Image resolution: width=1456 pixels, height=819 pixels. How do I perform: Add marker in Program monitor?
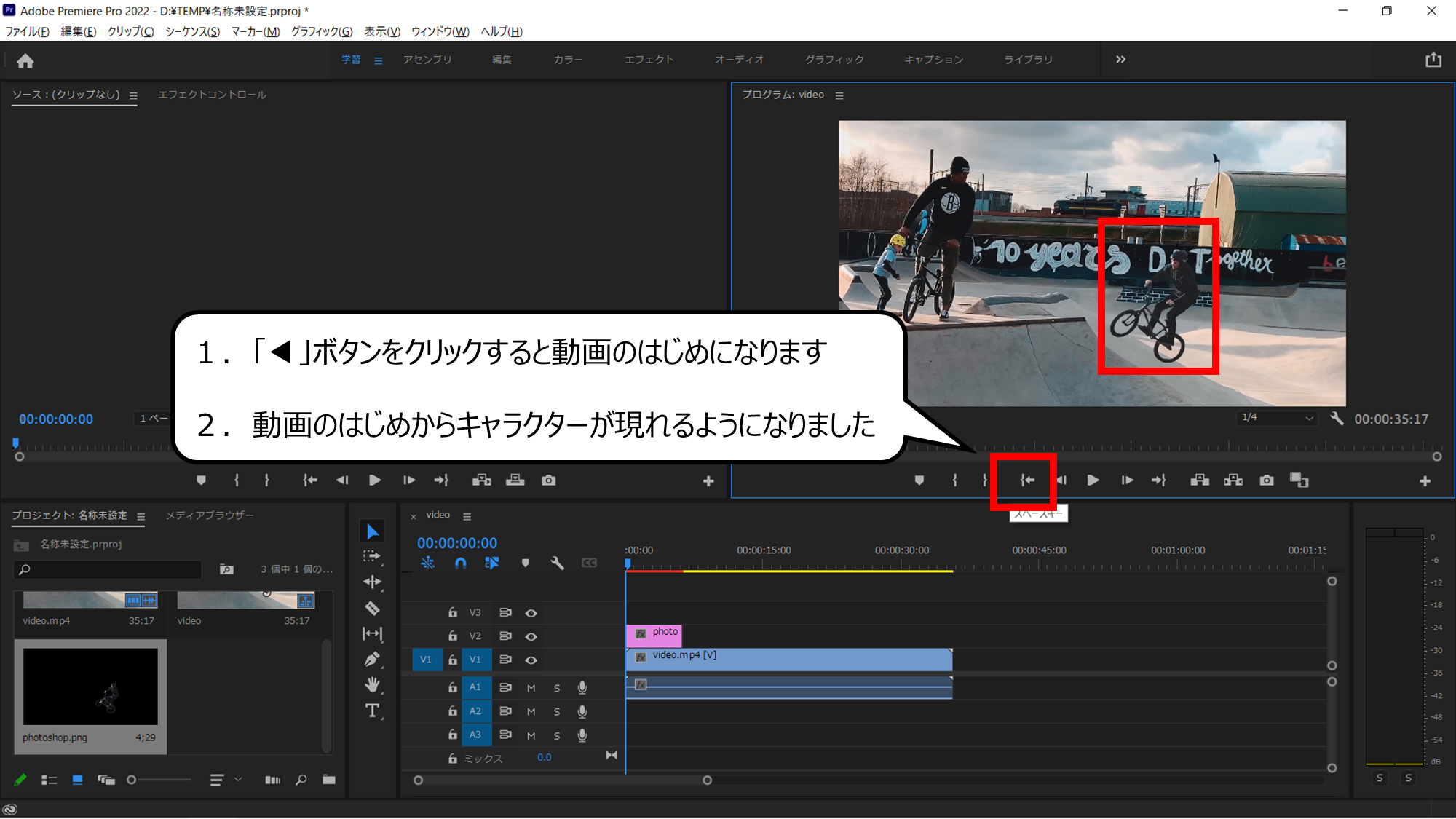[x=919, y=480]
